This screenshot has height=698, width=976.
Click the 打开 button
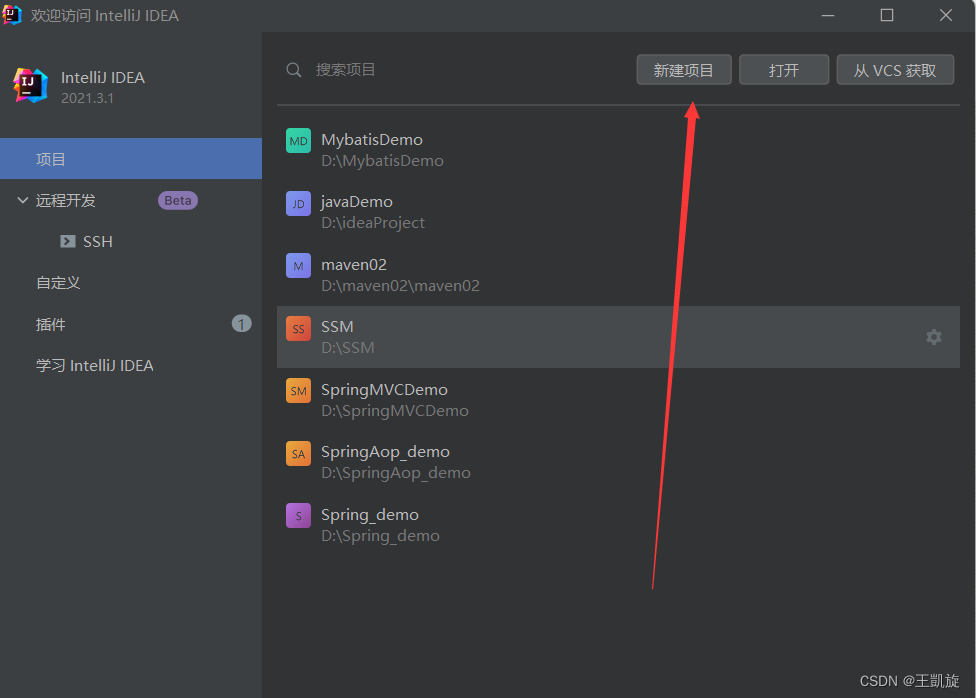(x=784, y=70)
